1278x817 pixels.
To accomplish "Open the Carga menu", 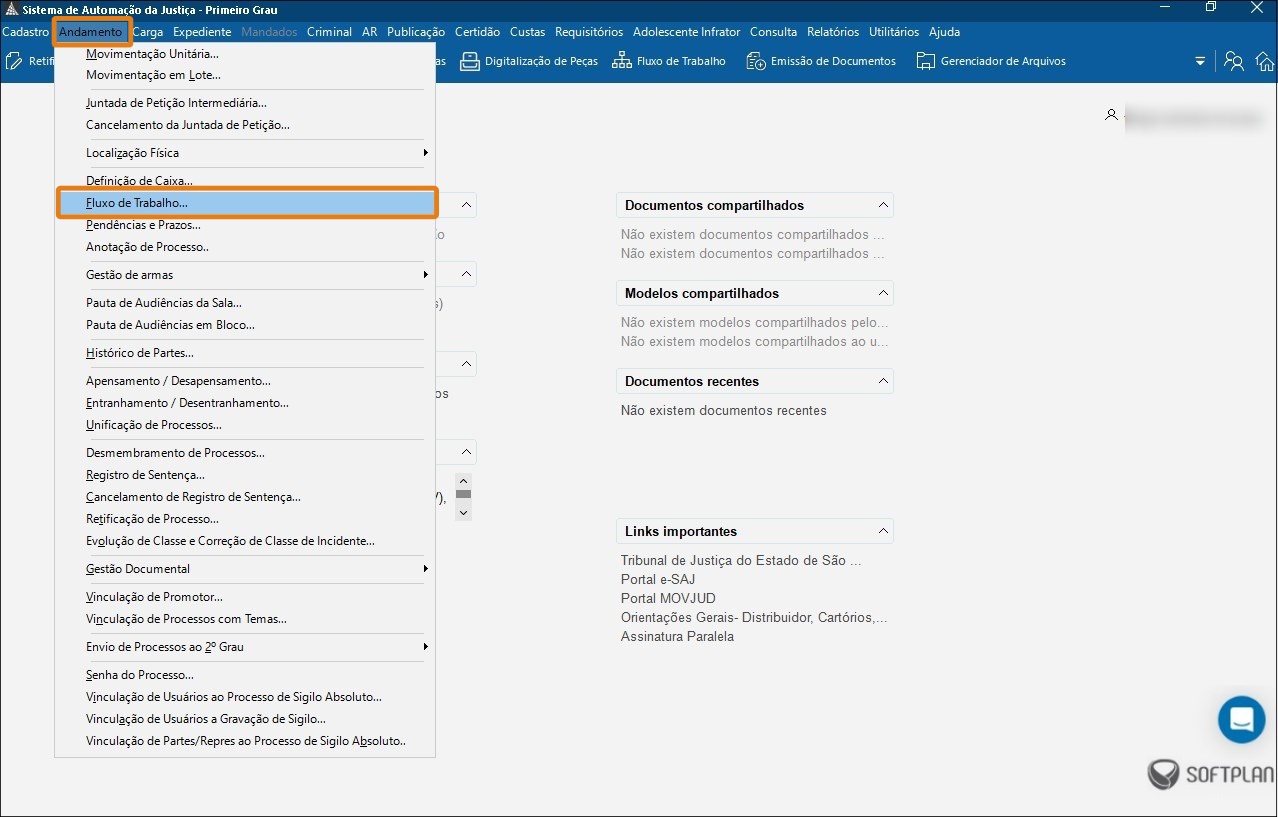I will tap(148, 32).
